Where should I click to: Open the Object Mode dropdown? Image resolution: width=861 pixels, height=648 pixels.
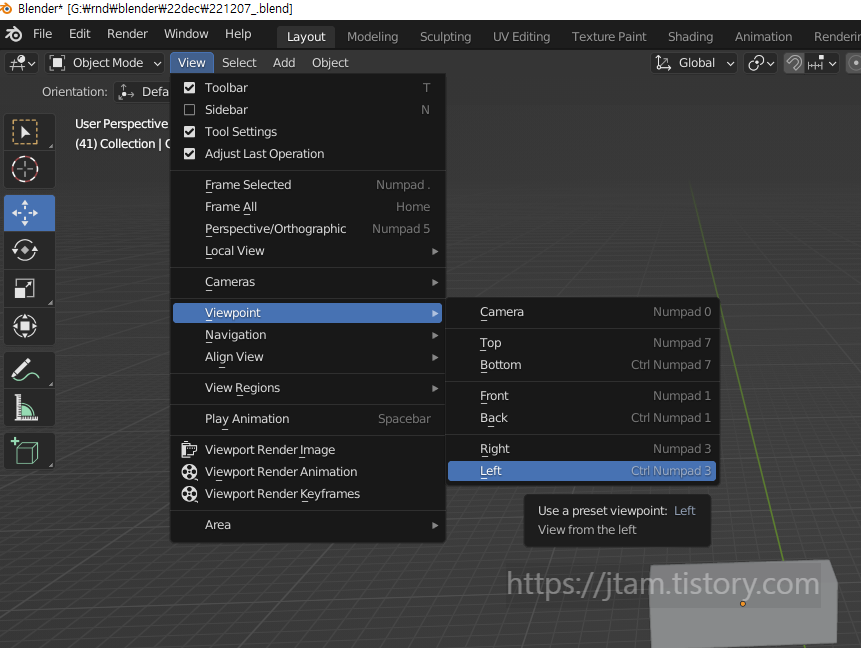(105, 63)
